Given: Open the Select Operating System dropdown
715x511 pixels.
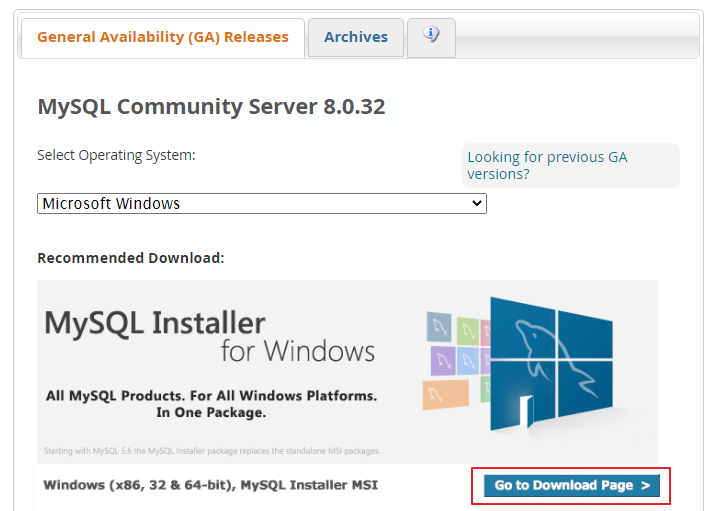Looking at the screenshot, I should click(x=262, y=203).
